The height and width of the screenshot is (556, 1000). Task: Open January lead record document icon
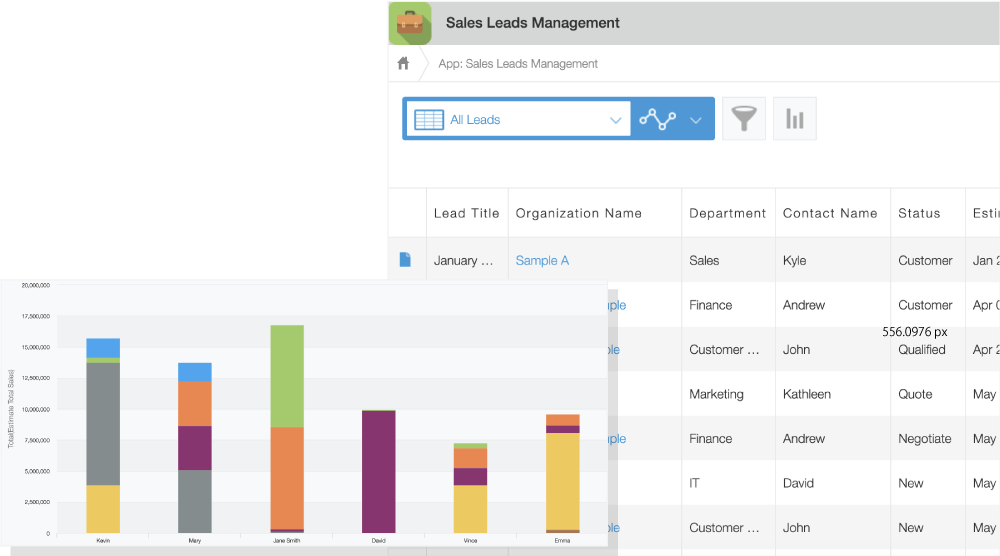pos(405,260)
